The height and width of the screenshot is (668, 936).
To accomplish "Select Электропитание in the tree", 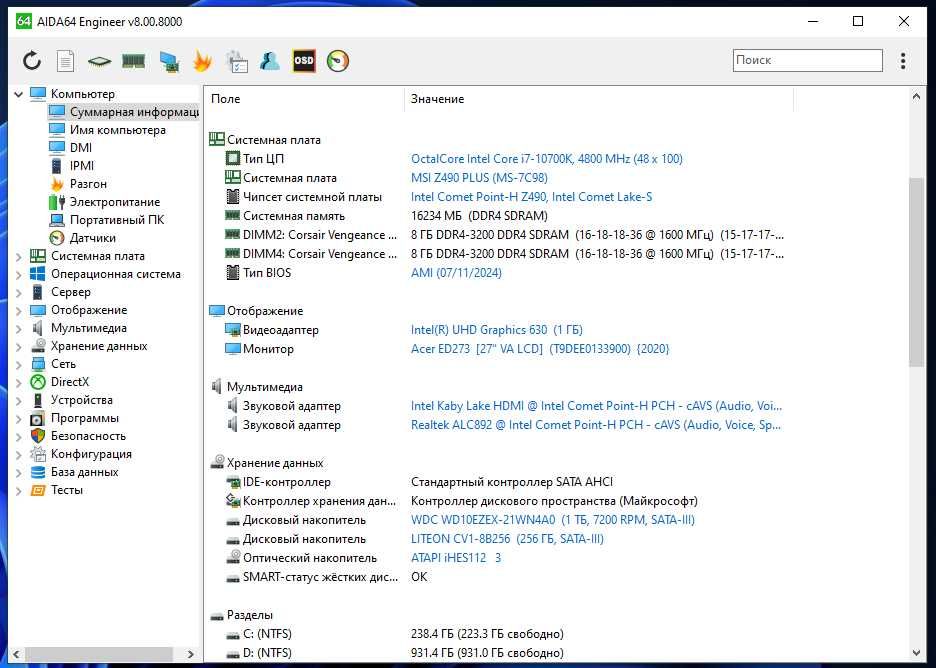I will 115,202.
